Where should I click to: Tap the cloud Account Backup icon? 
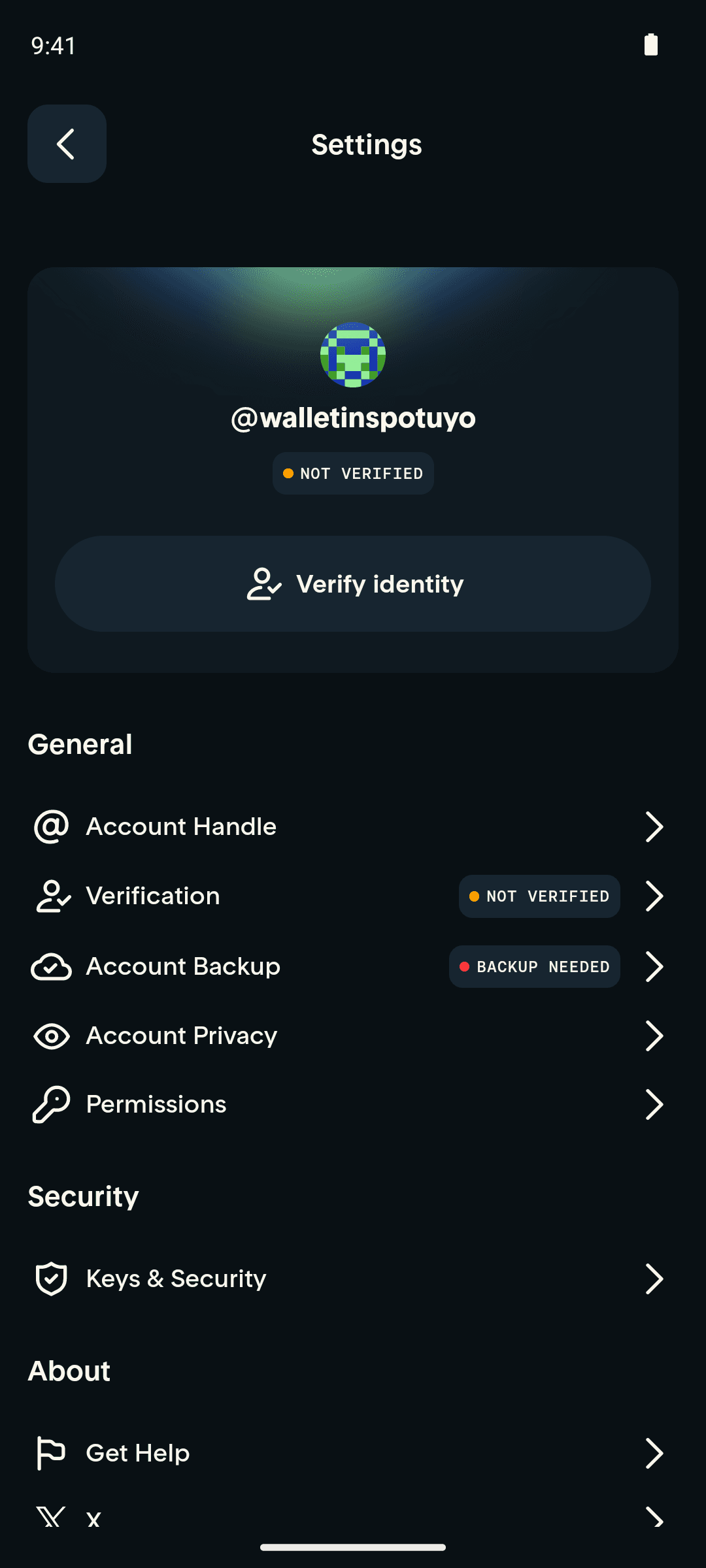(x=51, y=966)
